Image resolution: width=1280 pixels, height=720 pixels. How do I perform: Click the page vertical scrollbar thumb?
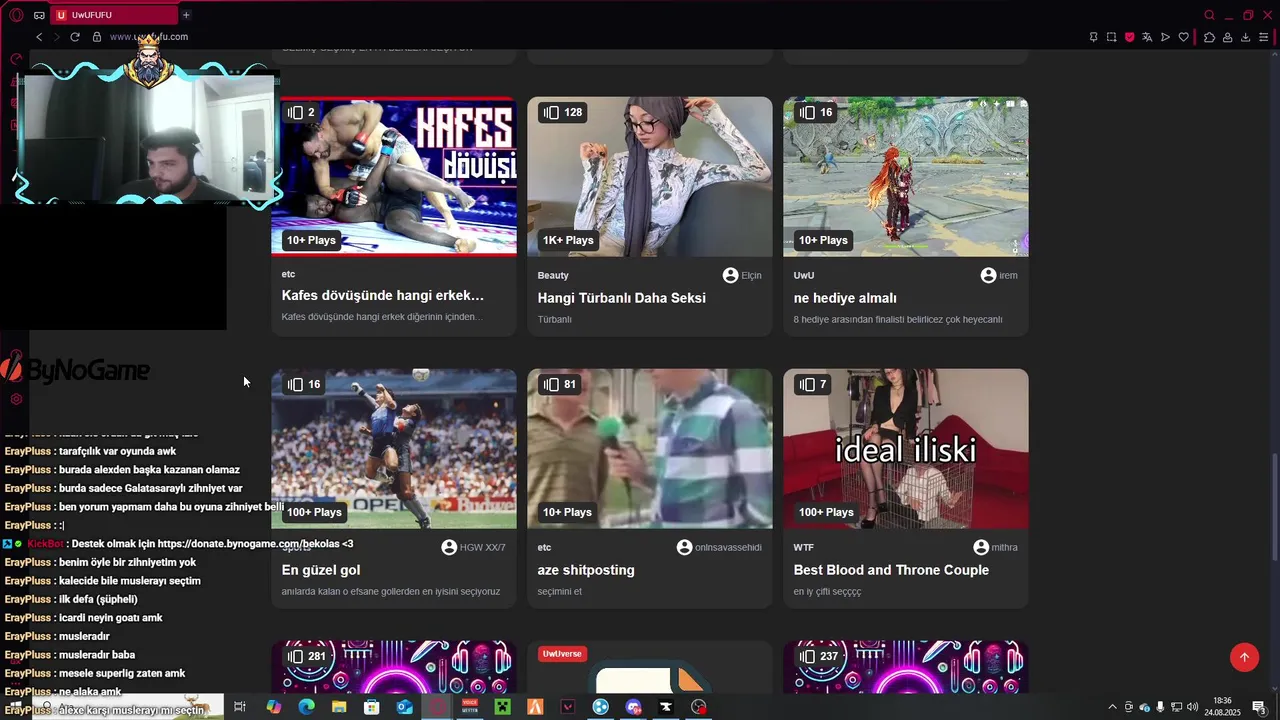point(1274,507)
